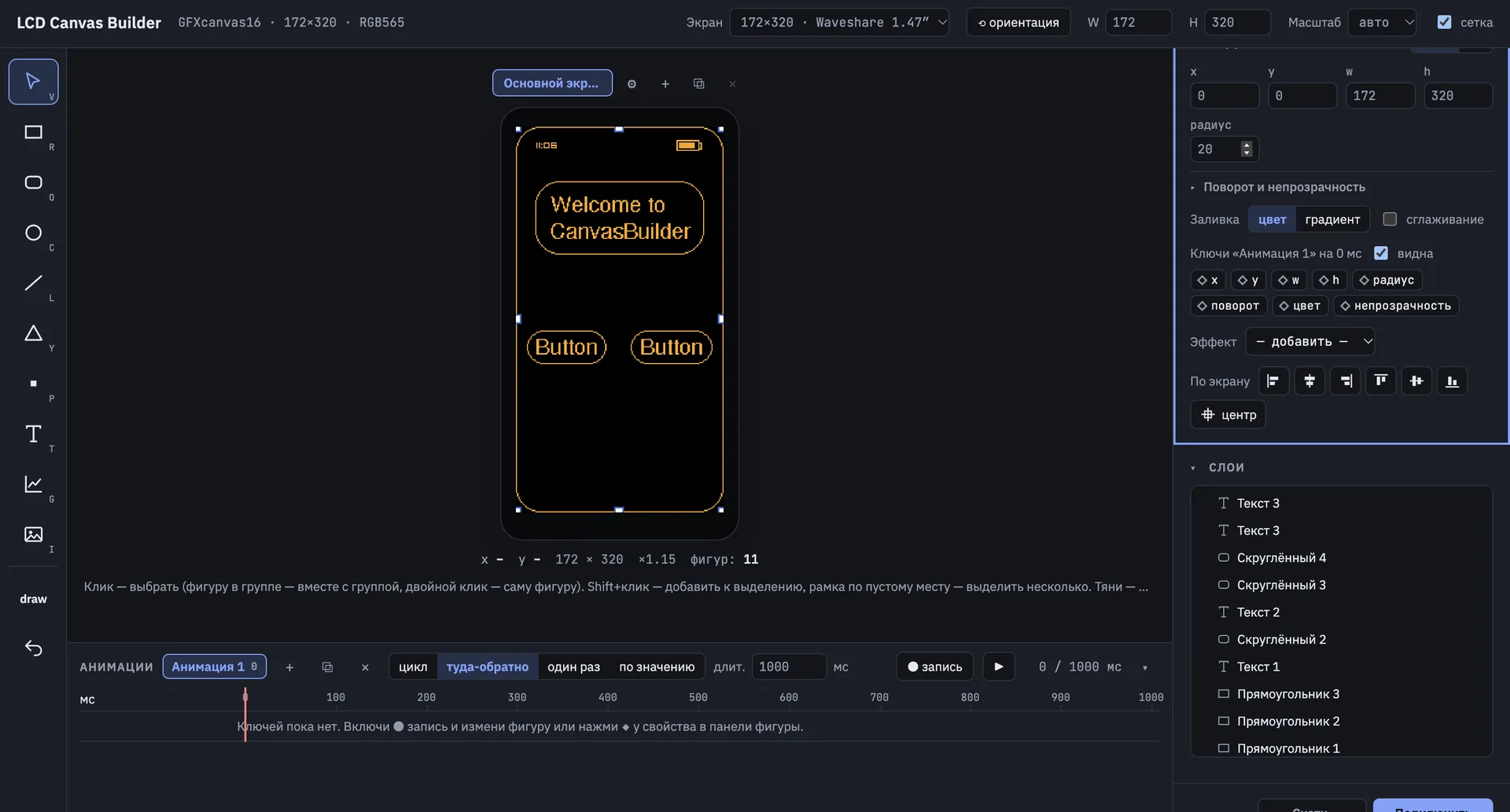The height and width of the screenshot is (812, 1510).
Task: Select the text tool
Action: [x=33, y=434]
